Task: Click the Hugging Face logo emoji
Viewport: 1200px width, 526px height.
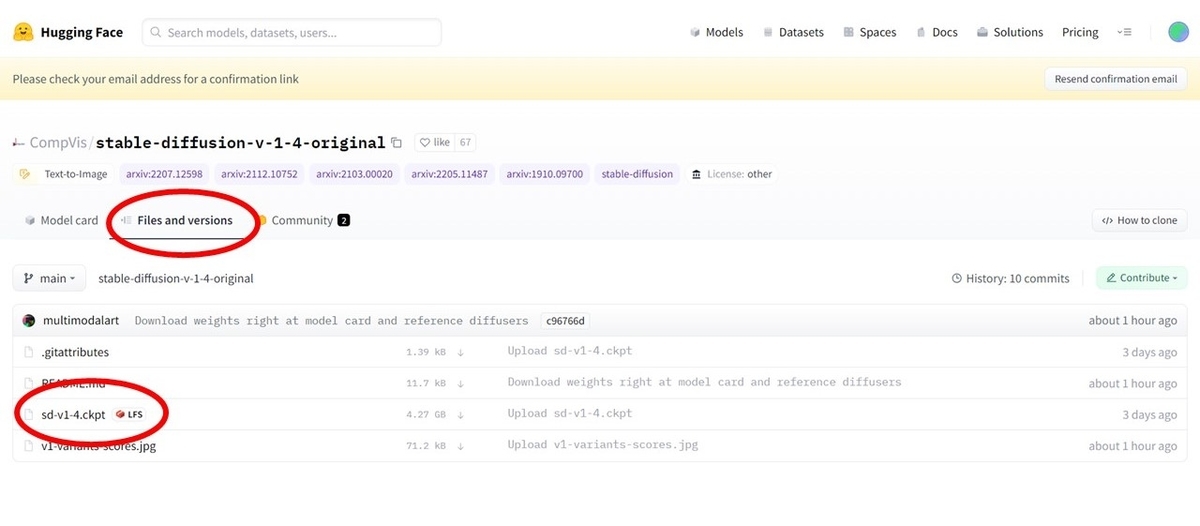Action: (x=23, y=32)
